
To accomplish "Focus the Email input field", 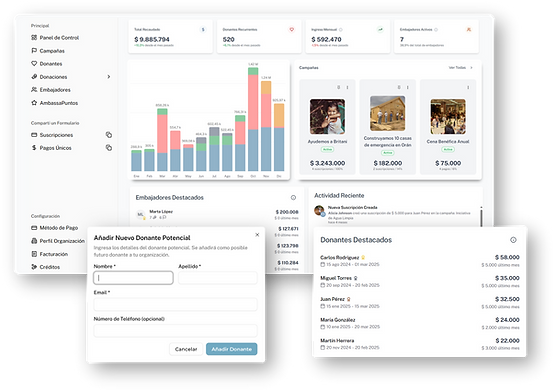I will 176,304.
